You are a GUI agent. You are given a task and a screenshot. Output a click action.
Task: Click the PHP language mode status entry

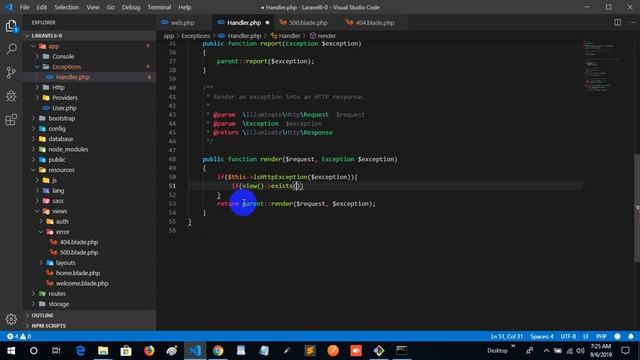pyautogui.click(x=601, y=336)
